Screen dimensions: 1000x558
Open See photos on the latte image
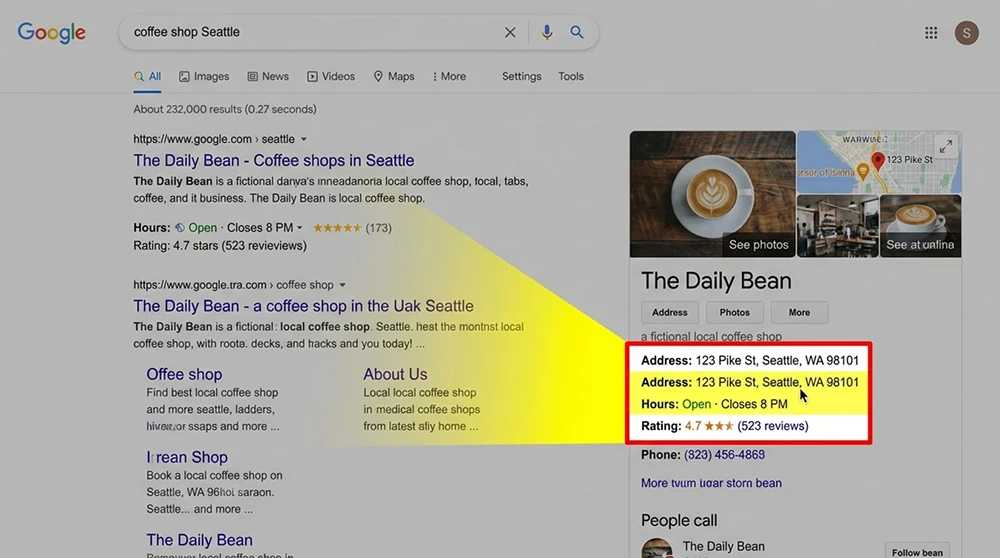click(x=712, y=195)
